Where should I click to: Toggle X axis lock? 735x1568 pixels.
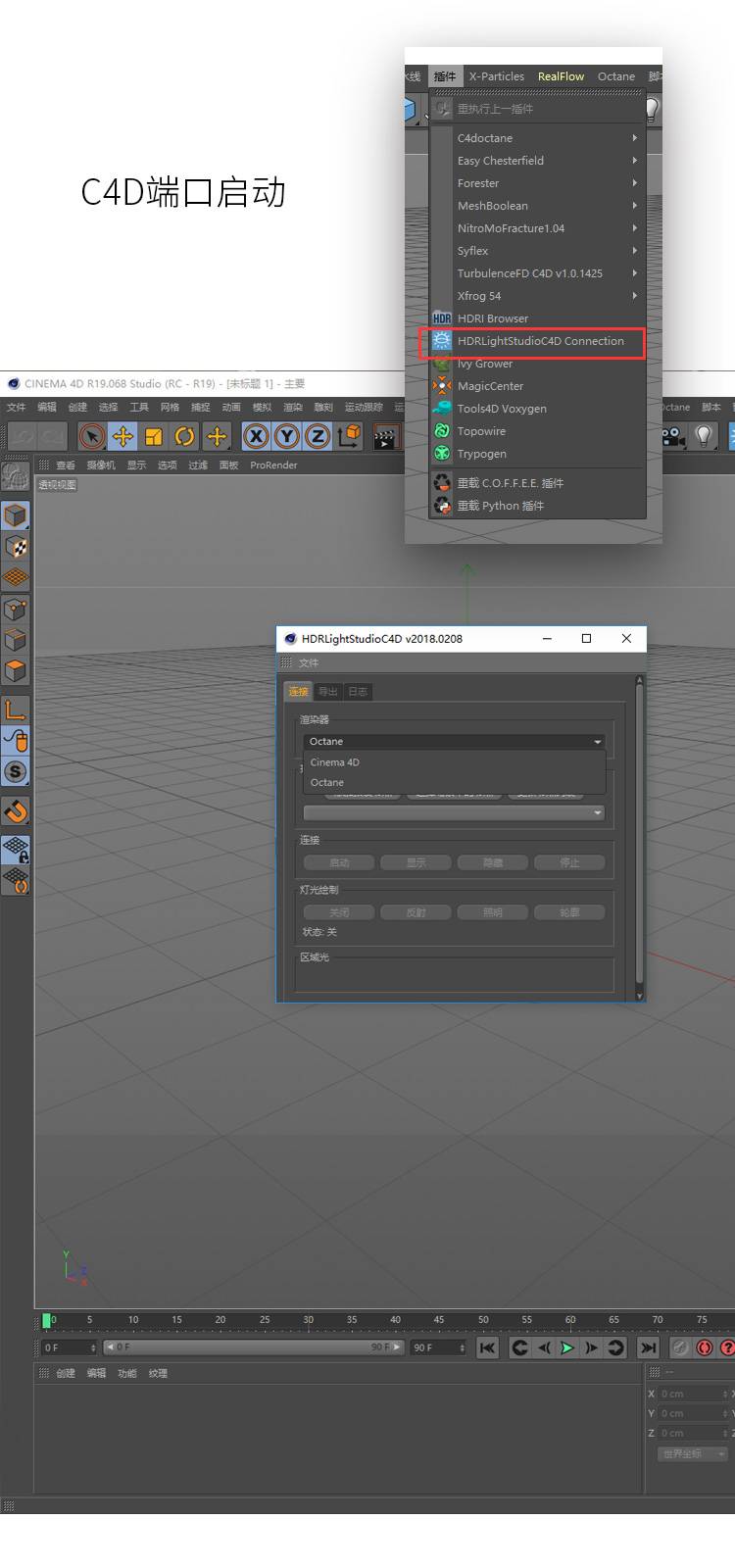256,436
